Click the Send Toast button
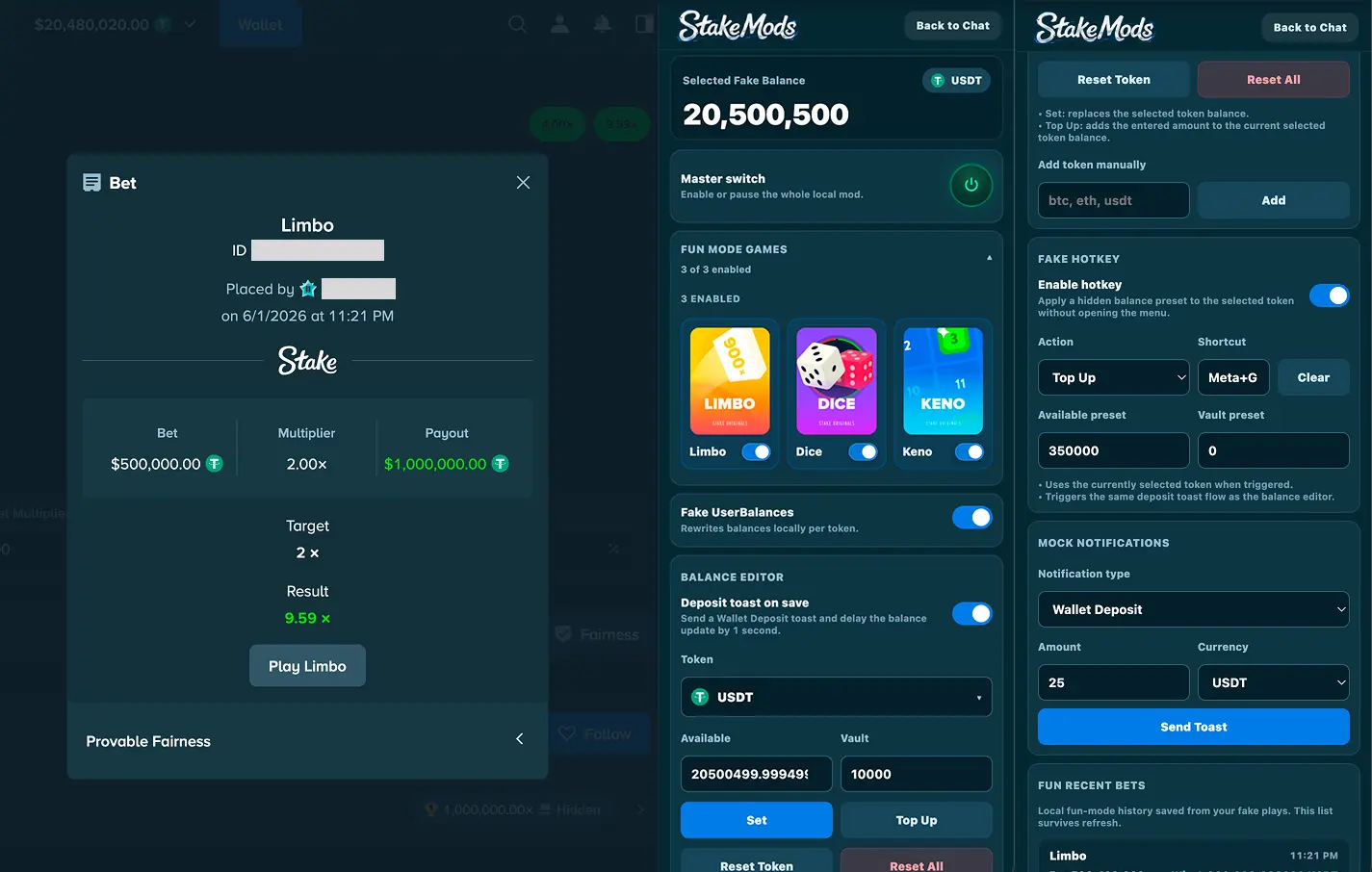 [x=1194, y=727]
